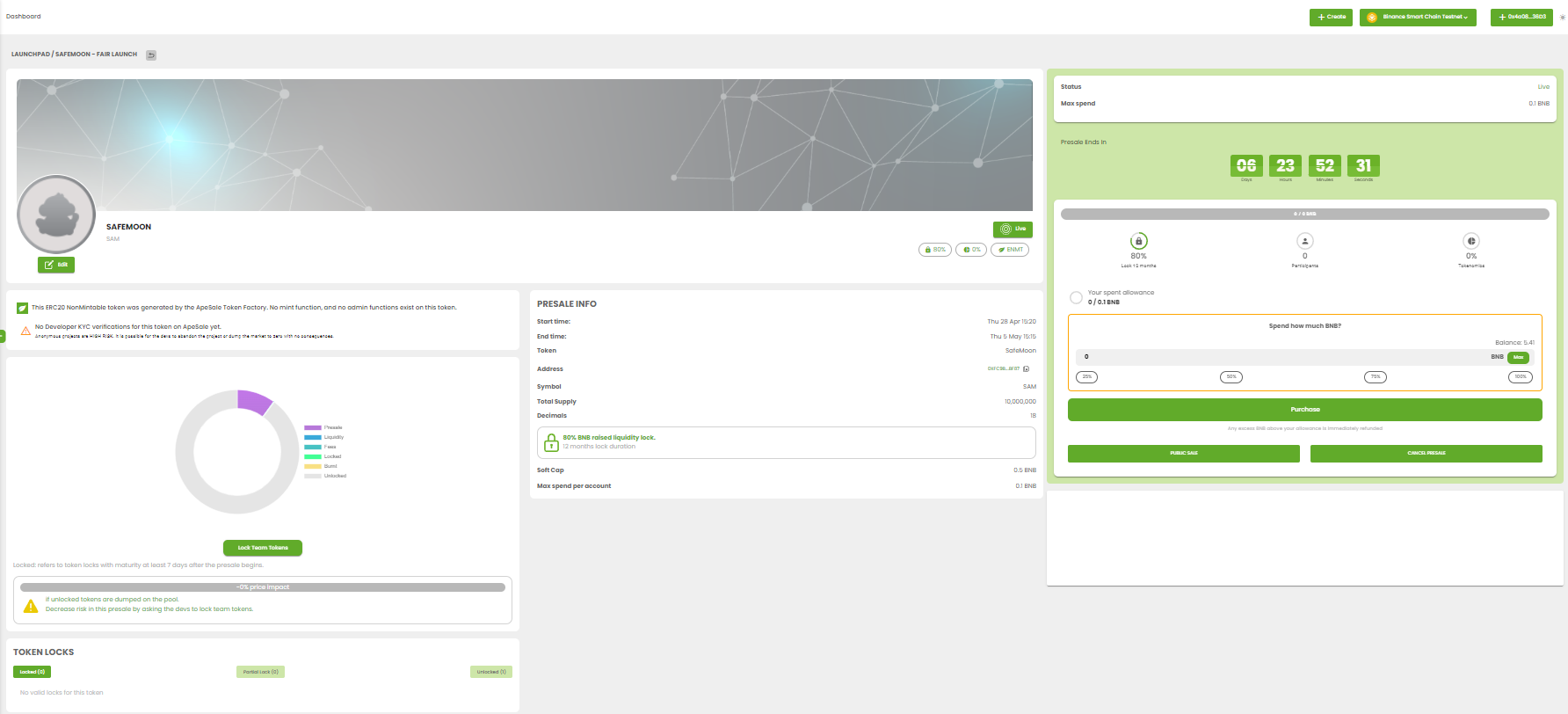The width and height of the screenshot is (1568, 714).
Task: Click the Start time value Thu 28 Apr 15:20
Action: click(1012, 322)
